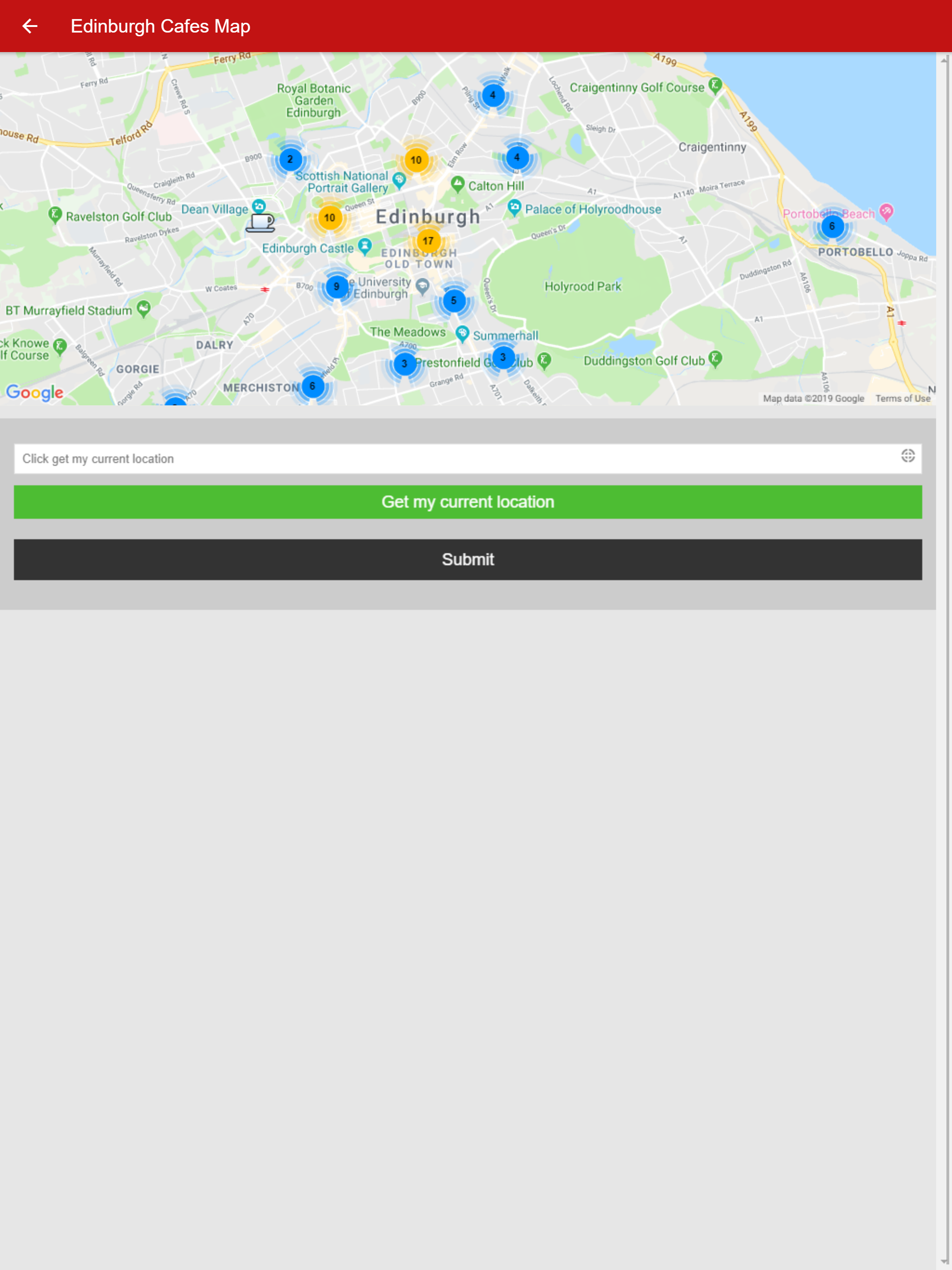Select the Palace of Holyroodhouse pin
The image size is (952, 1270).
[515, 207]
